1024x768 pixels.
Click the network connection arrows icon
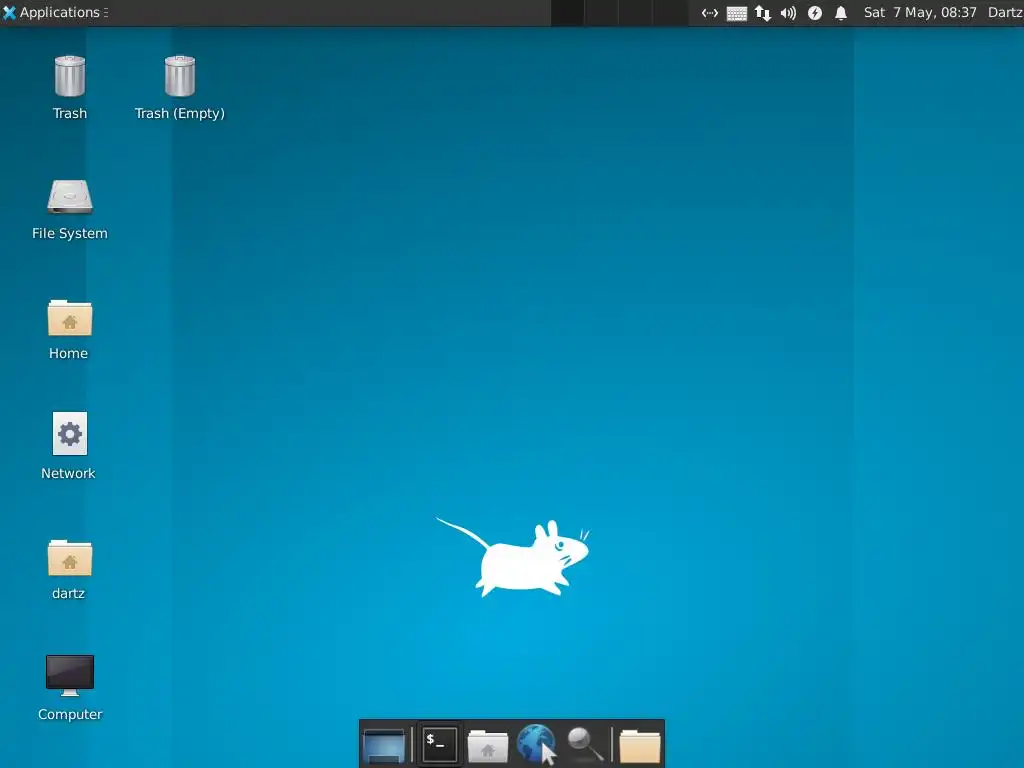[x=710, y=13]
